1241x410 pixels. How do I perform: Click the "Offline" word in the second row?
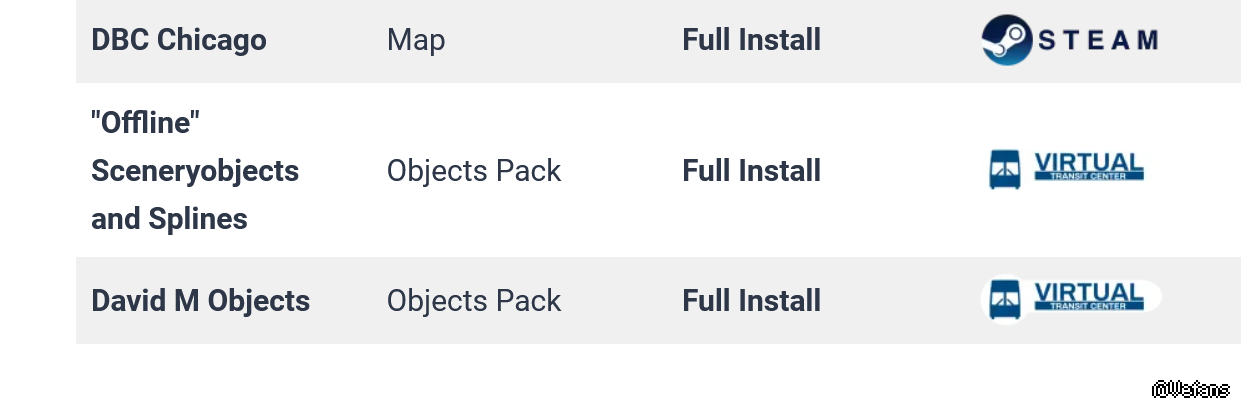point(146,123)
